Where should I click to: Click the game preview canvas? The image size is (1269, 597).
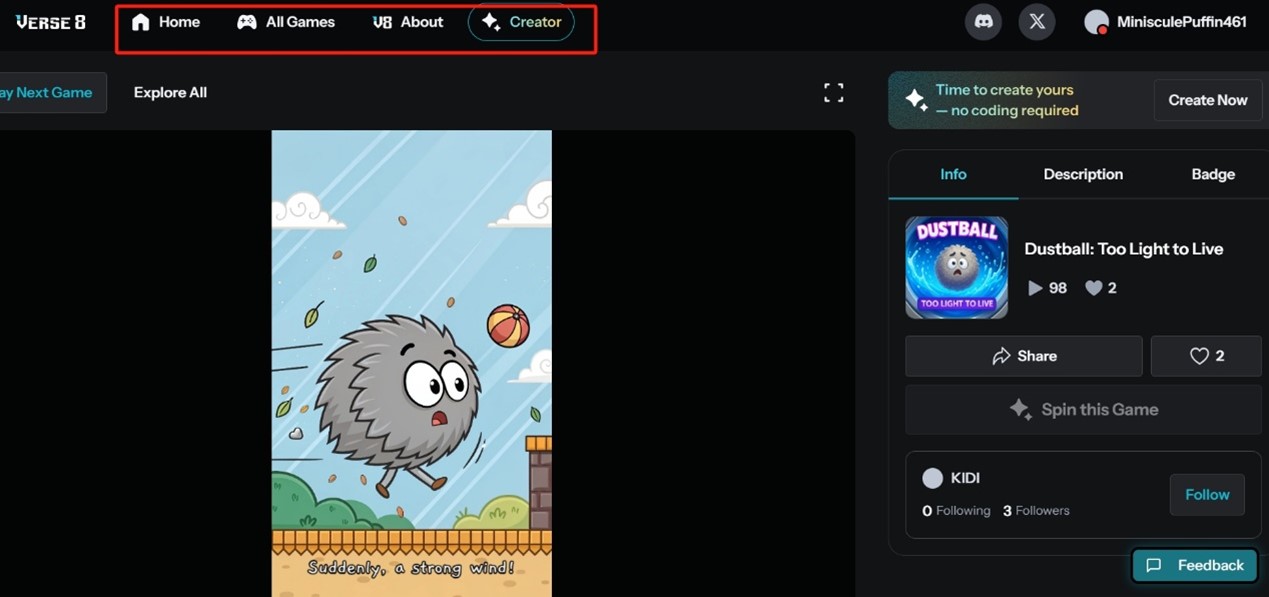click(x=411, y=363)
